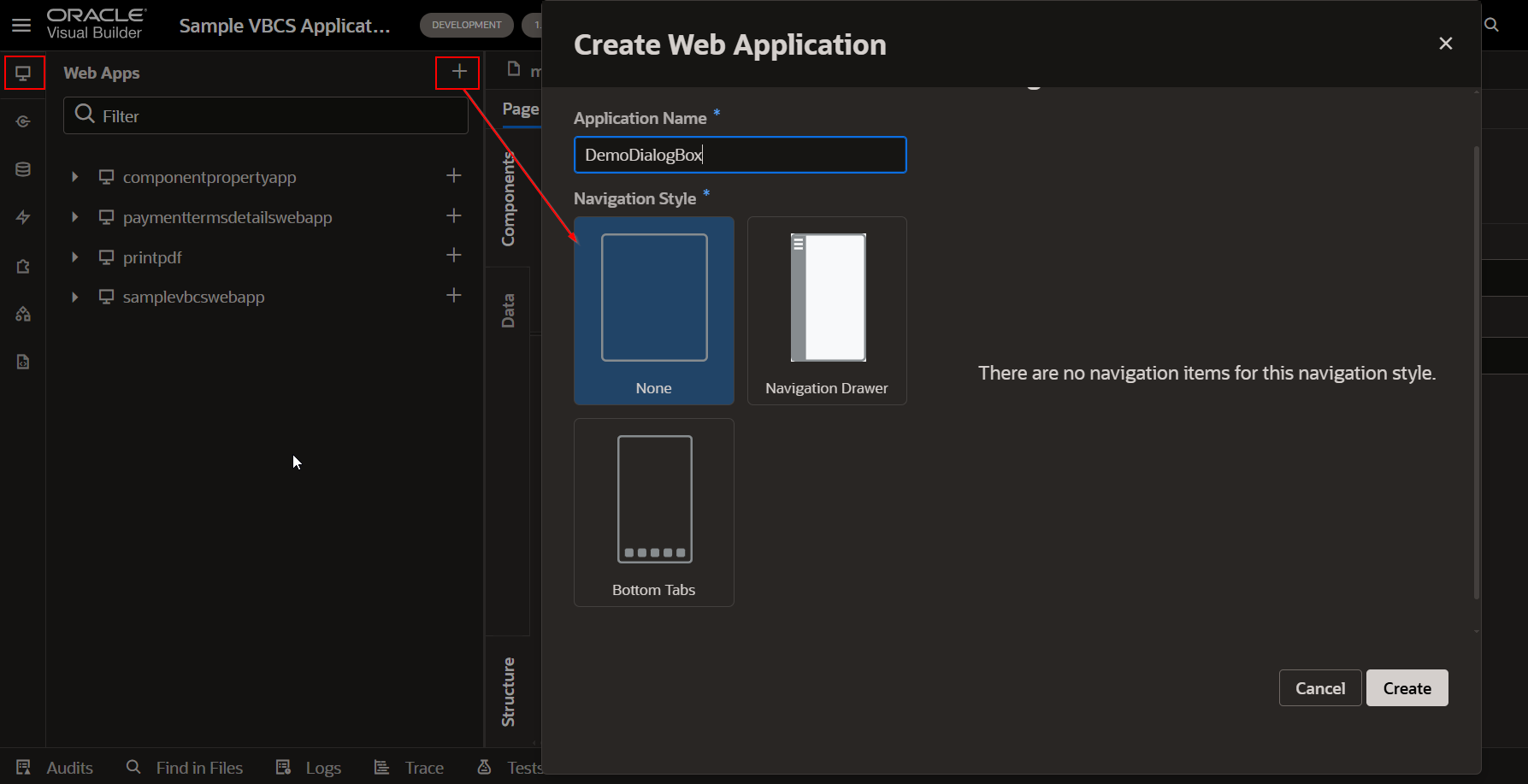
Task: Click the header search magnifier icon
Action: (1491, 25)
